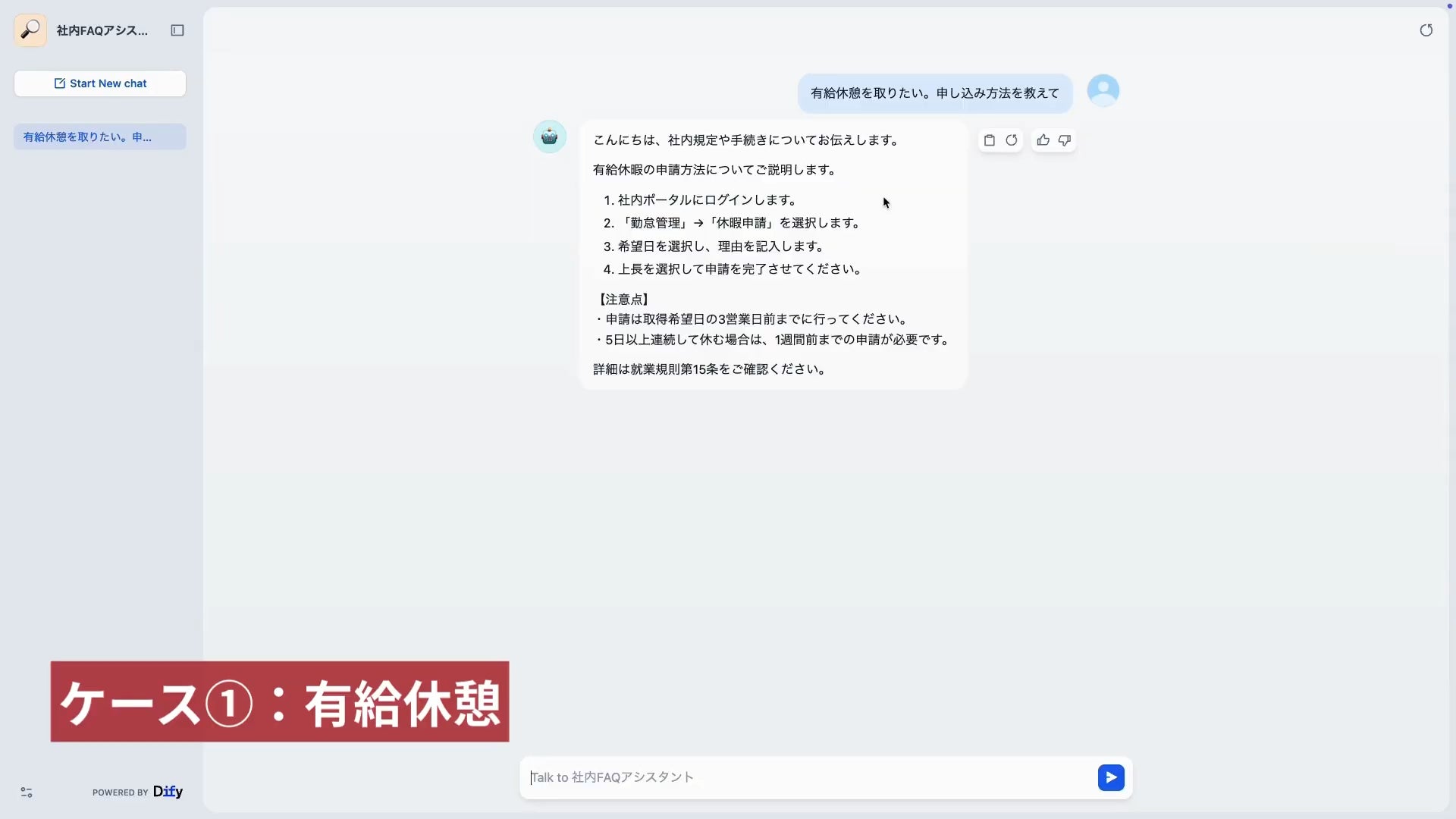Reset conversation with top-right refresh icon
1456x819 pixels.
coord(1426,30)
